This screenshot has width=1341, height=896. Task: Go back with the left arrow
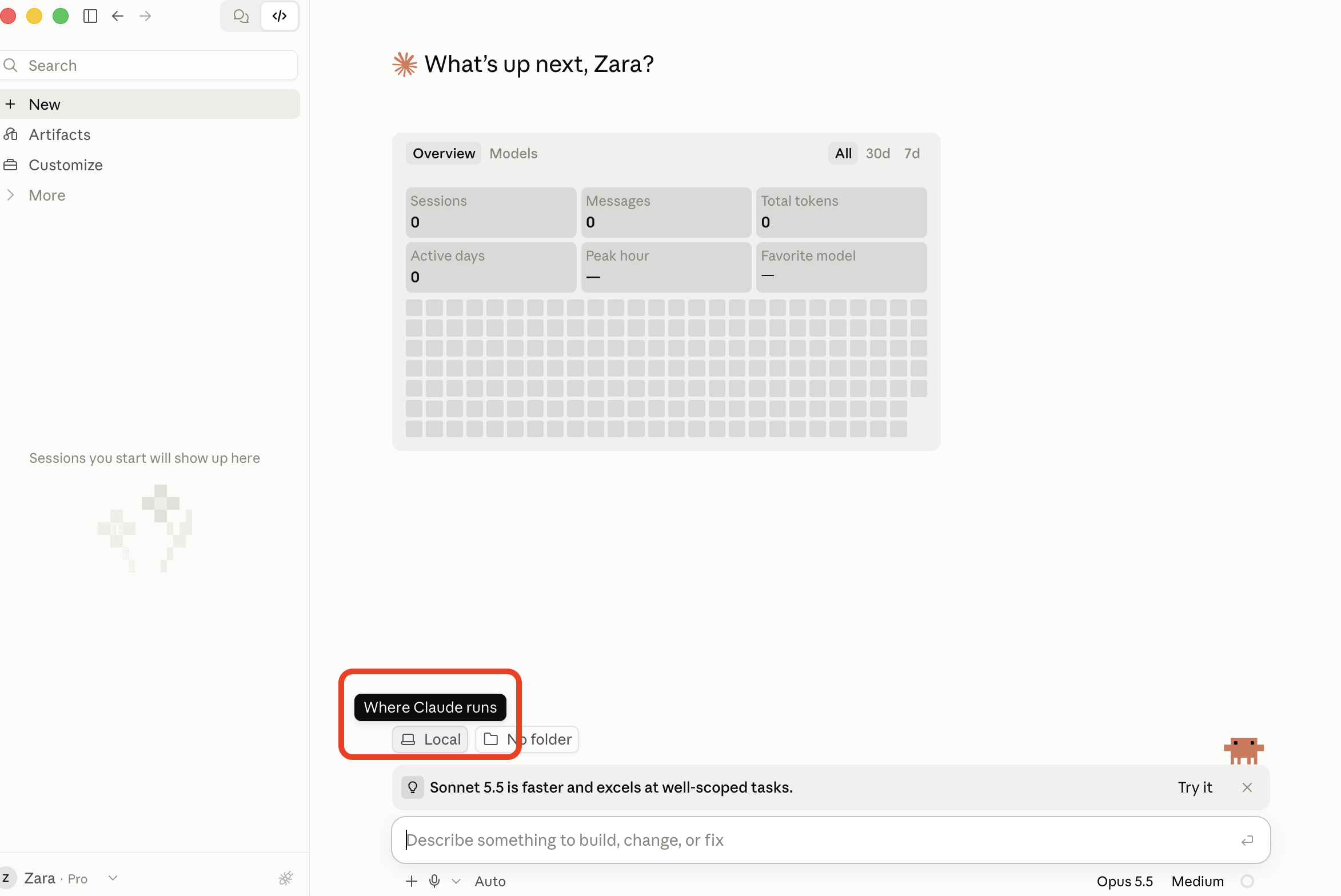click(x=118, y=16)
